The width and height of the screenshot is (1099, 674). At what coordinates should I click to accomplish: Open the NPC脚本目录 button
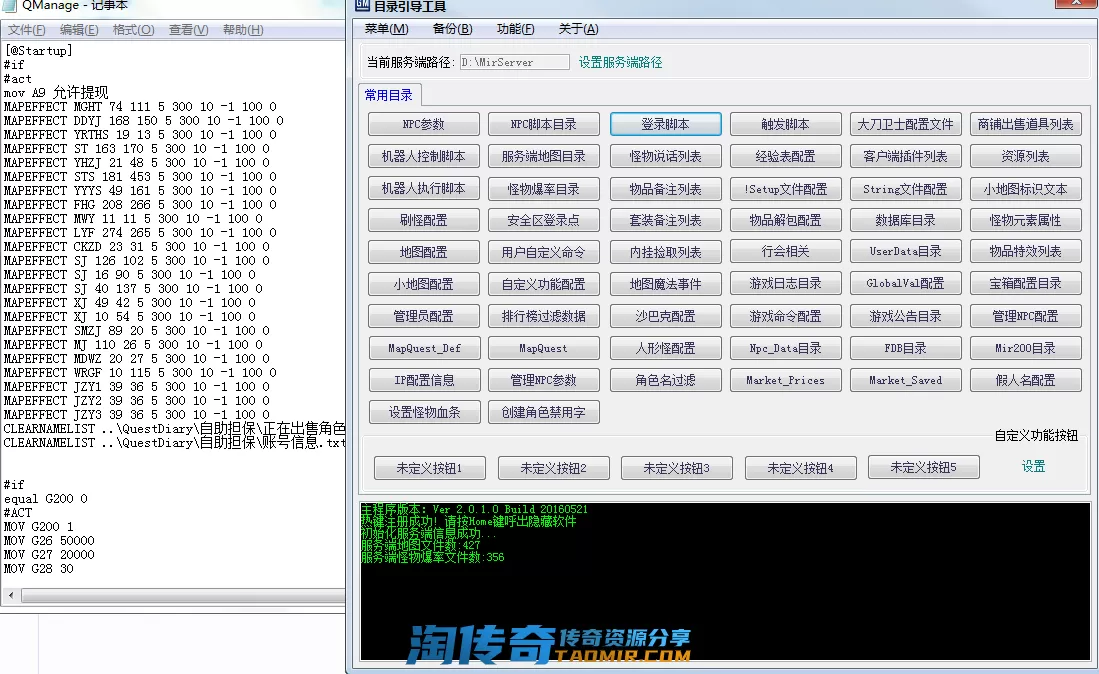pos(544,124)
